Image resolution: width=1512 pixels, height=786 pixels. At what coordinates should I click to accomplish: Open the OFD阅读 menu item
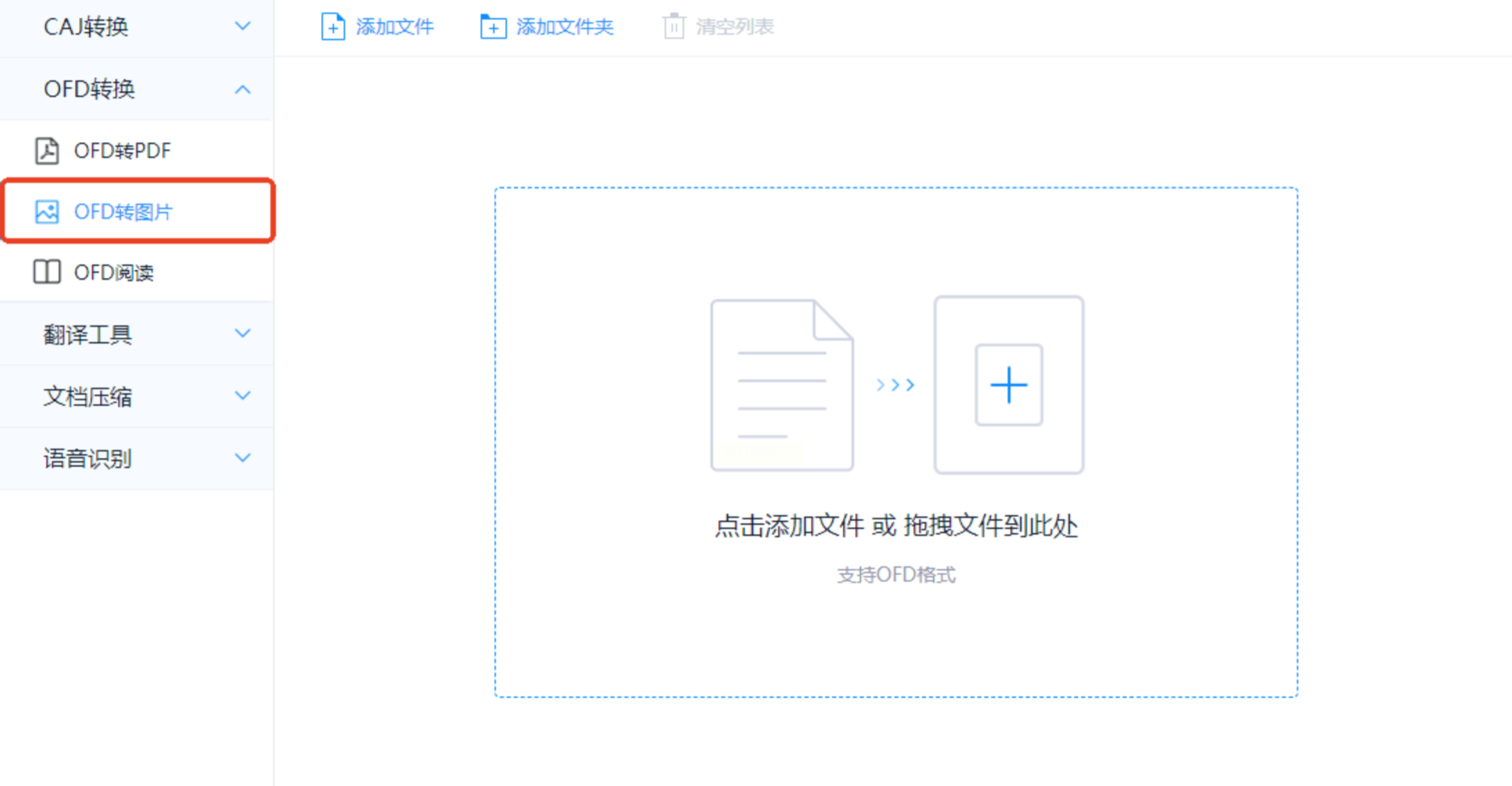click(x=114, y=273)
